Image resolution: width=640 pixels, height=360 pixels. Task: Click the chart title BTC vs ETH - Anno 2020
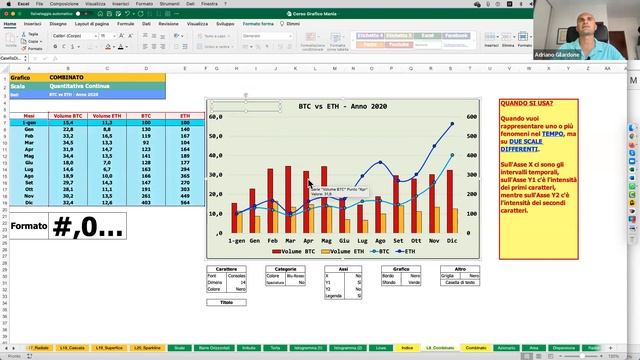click(342, 106)
